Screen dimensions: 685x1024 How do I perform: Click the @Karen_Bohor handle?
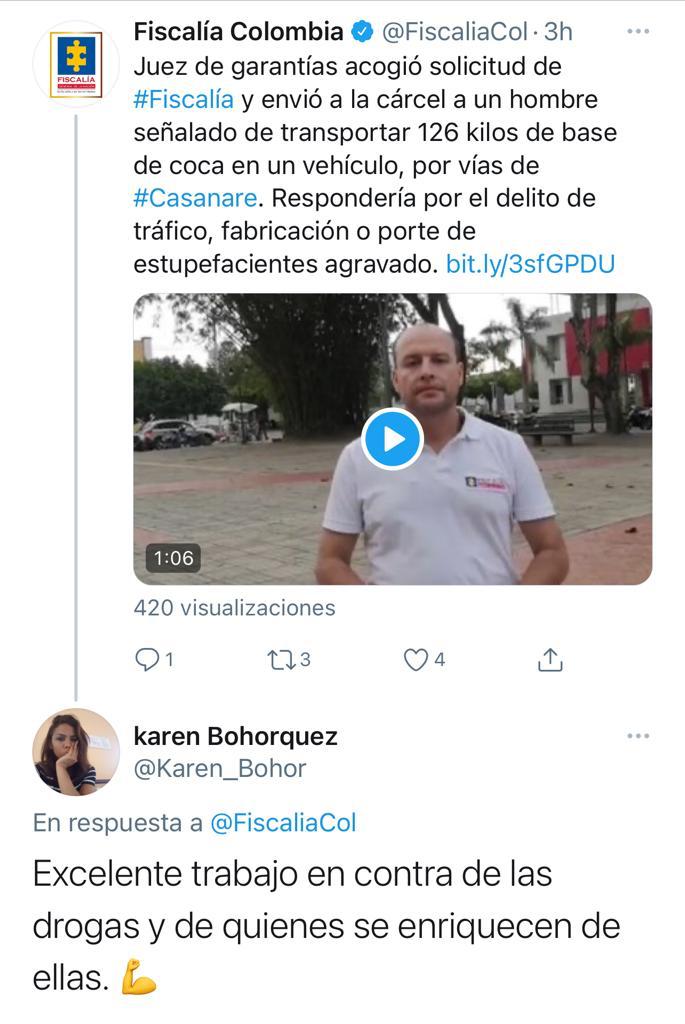pos(219,769)
